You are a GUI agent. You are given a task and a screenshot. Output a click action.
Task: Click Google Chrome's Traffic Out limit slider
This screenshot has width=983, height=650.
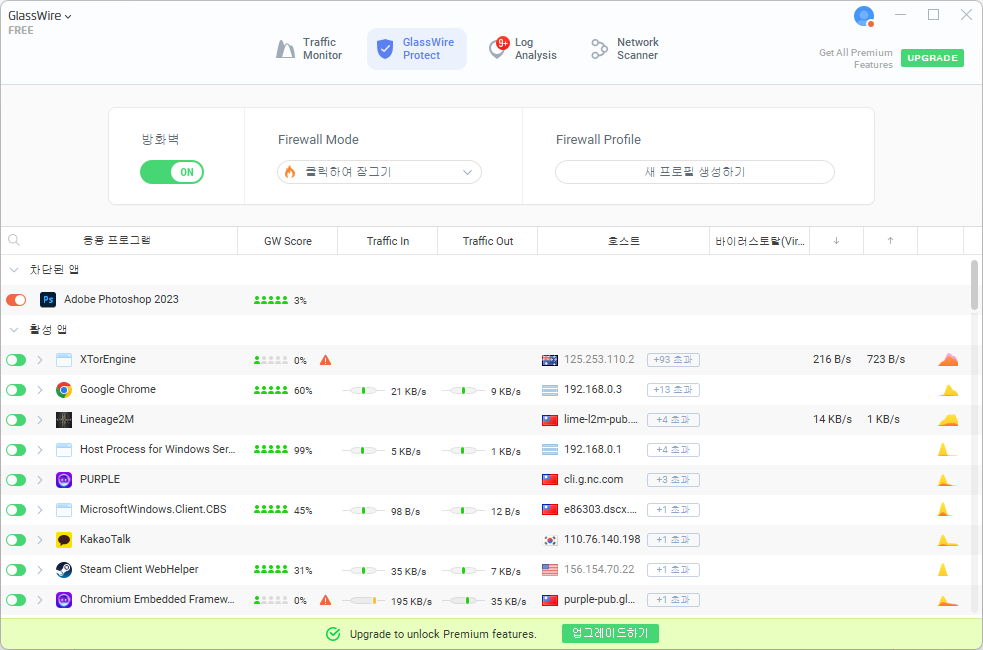tap(463, 391)
